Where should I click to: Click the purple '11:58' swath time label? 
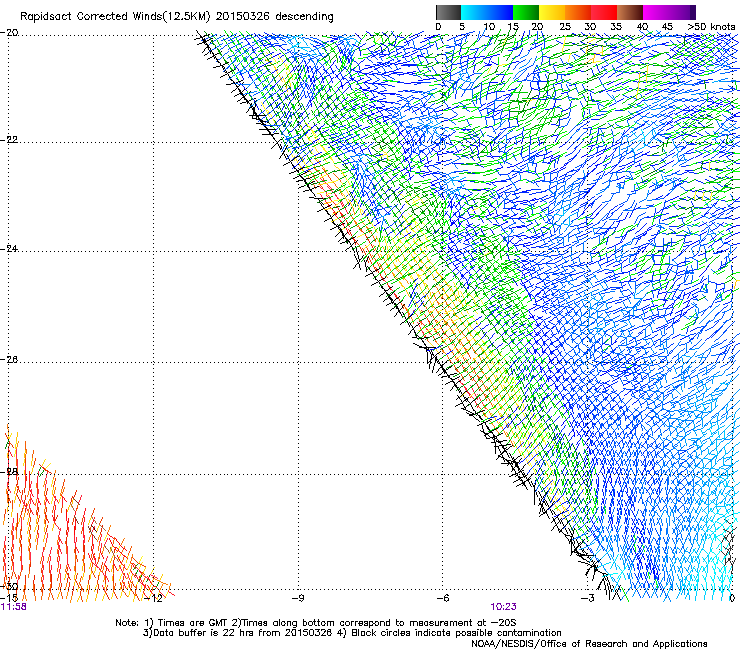[x=14, y=607]
